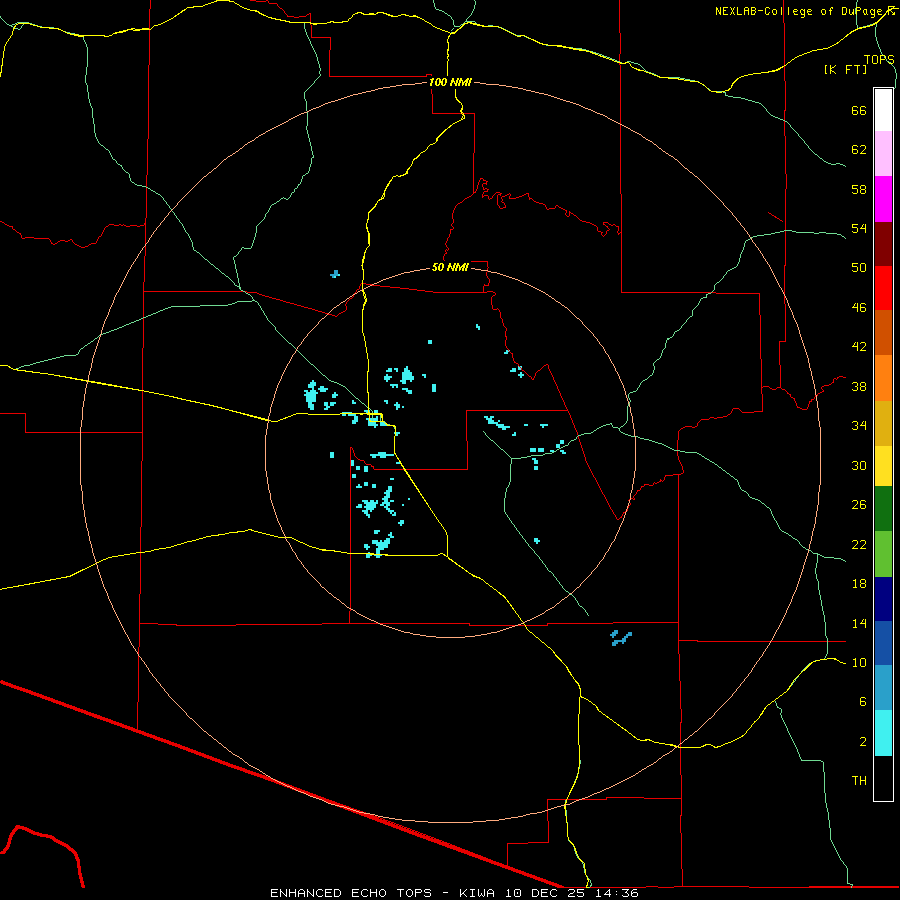900x900 pixels.
Task: Select legend value "50" beside the color bar
Action: [859, 268]
